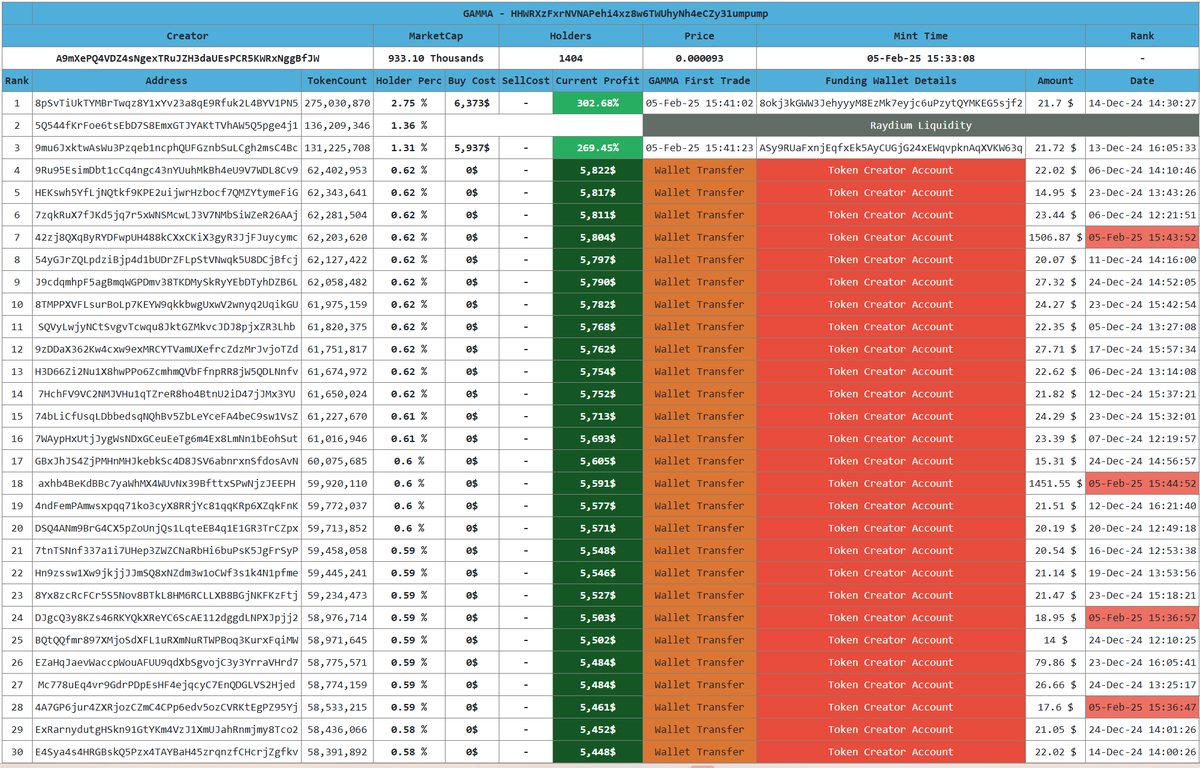Click the 'Date' column header
Viewport: 1200px width, 768px height.
(1142, 81)
